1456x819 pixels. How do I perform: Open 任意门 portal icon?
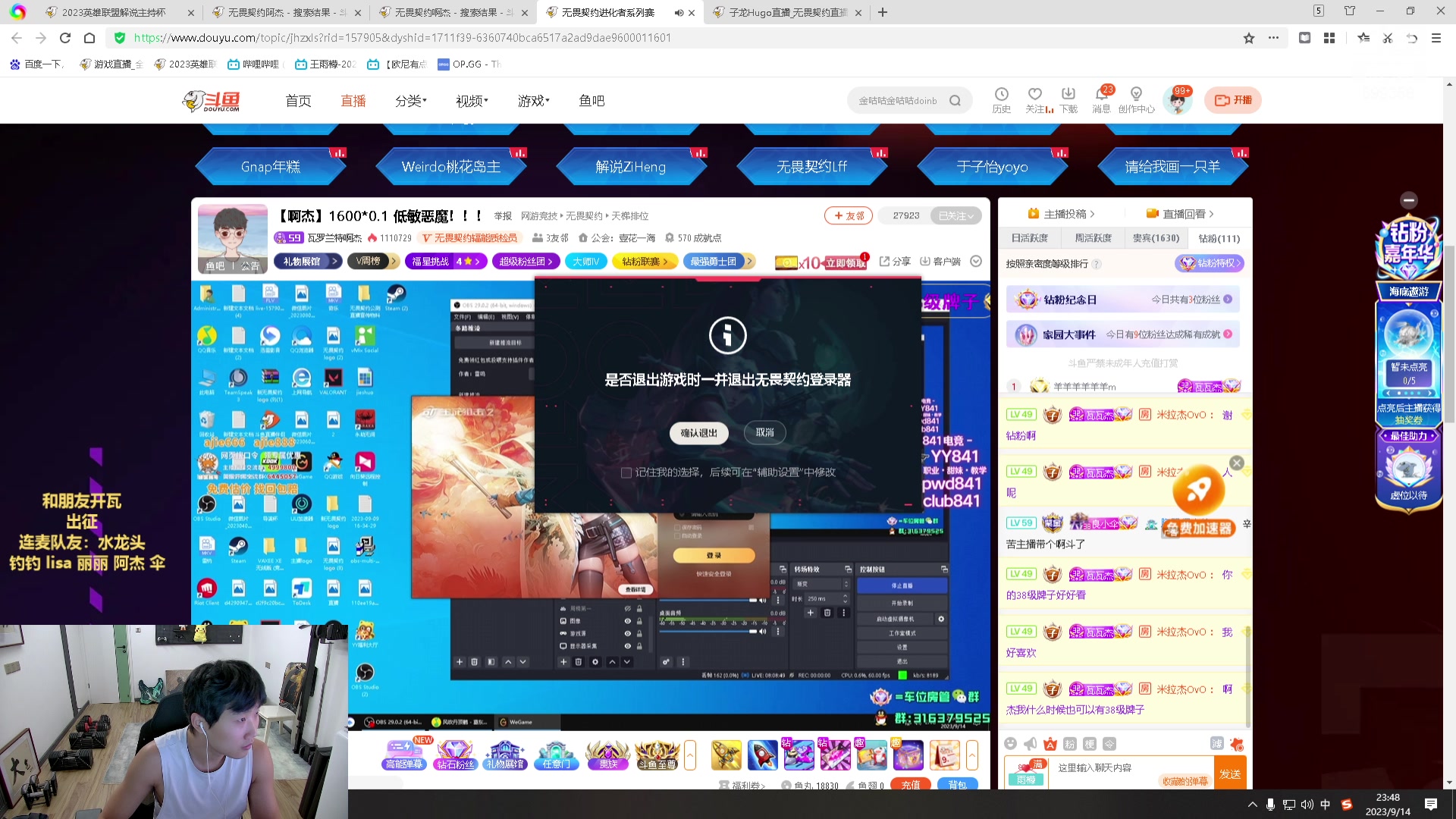click(x=556, y=755)
